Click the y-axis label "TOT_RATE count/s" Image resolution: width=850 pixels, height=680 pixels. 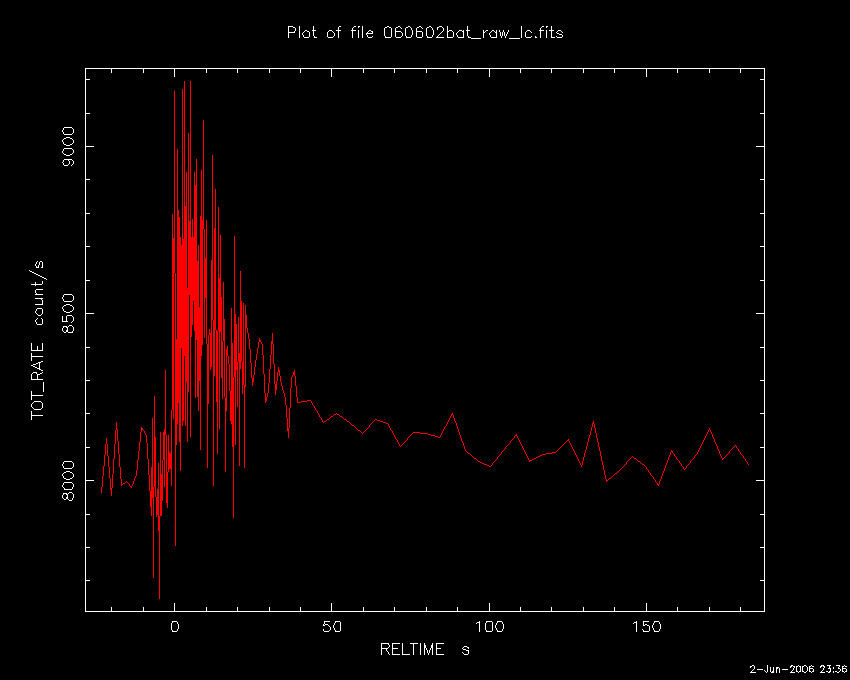point(37,340)
